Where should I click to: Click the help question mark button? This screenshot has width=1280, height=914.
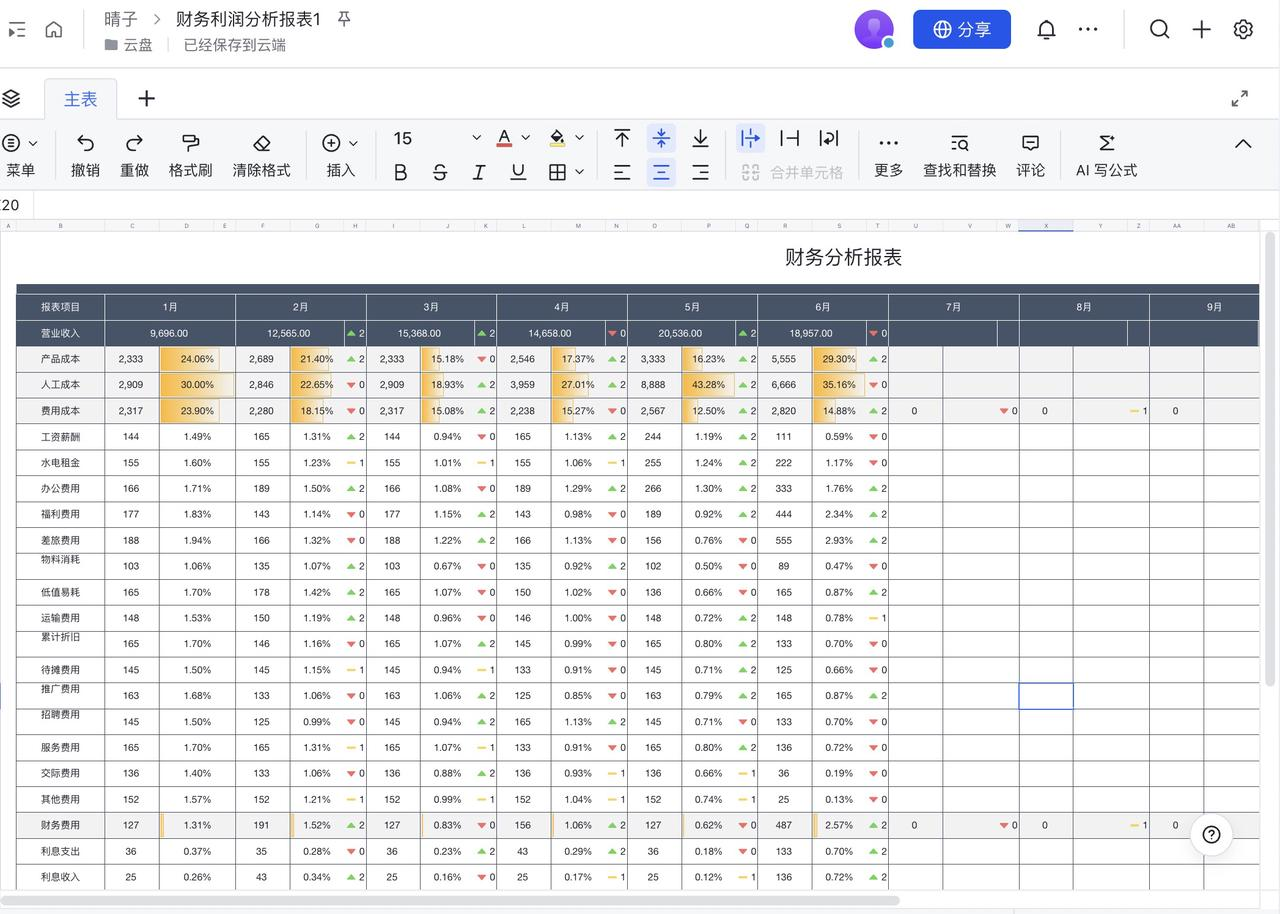[1211, 835]
